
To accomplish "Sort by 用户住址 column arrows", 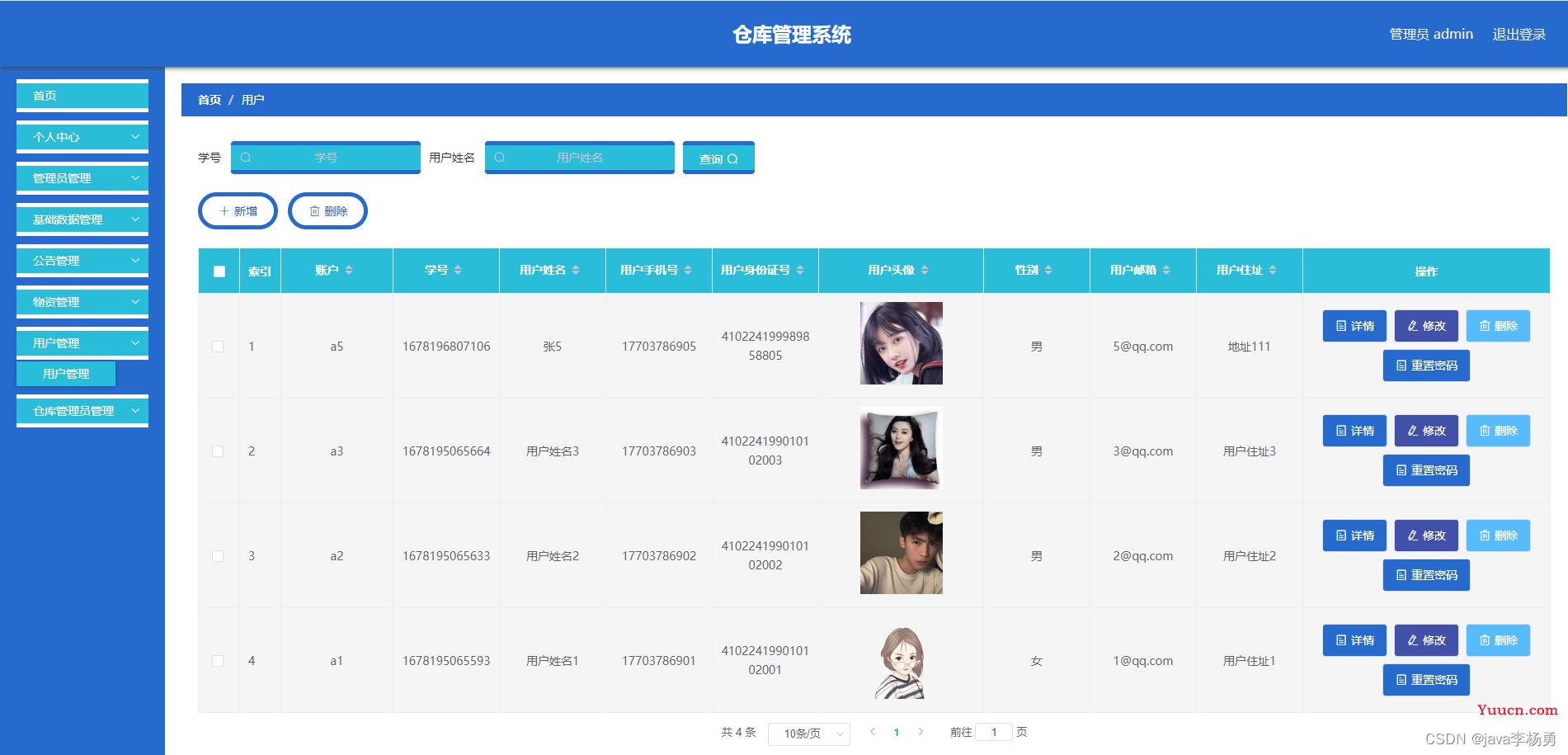I will 1273,270.
